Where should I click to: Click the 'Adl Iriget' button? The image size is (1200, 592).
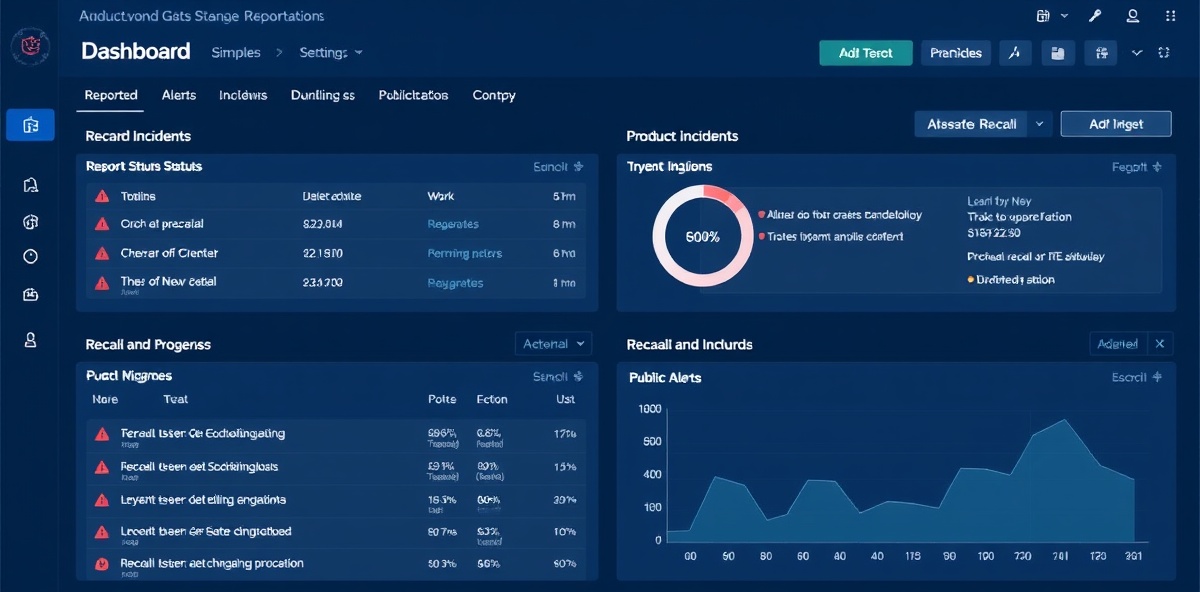1115,124
